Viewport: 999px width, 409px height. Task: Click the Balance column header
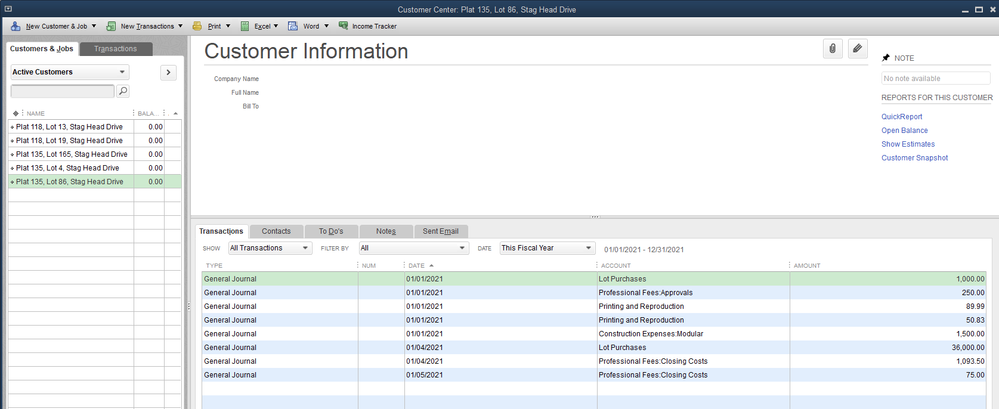(148, 113)
